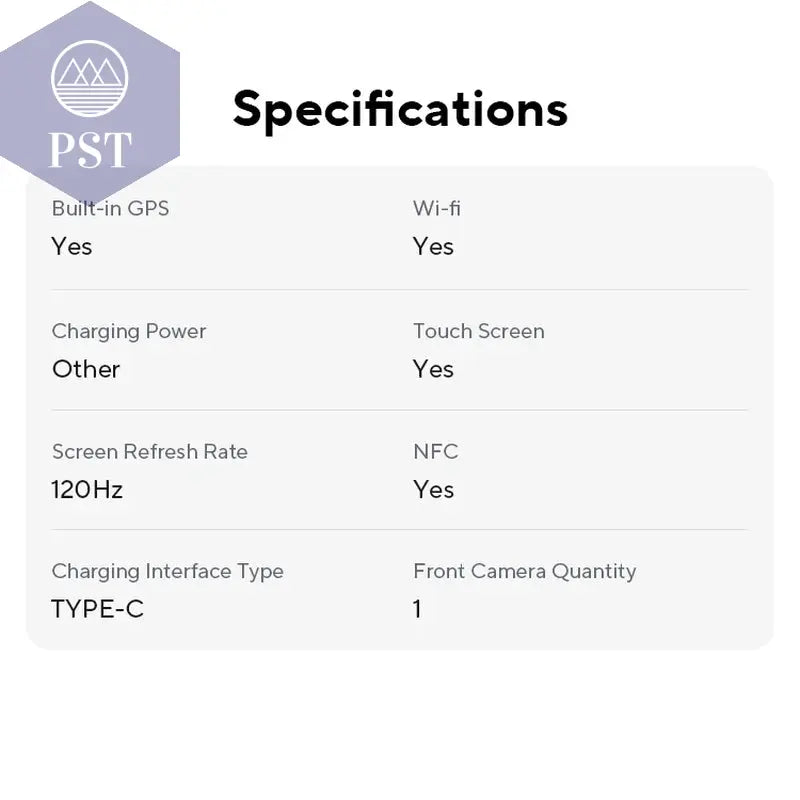Select the Yes value under Touch Screen

coord(433,369)
